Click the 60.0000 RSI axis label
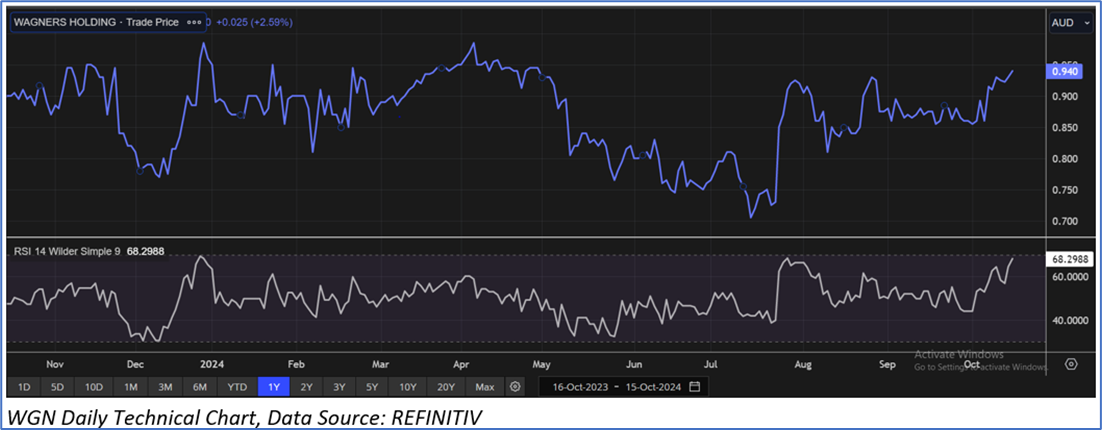The image size is (1102, 430). point(1068,277)
